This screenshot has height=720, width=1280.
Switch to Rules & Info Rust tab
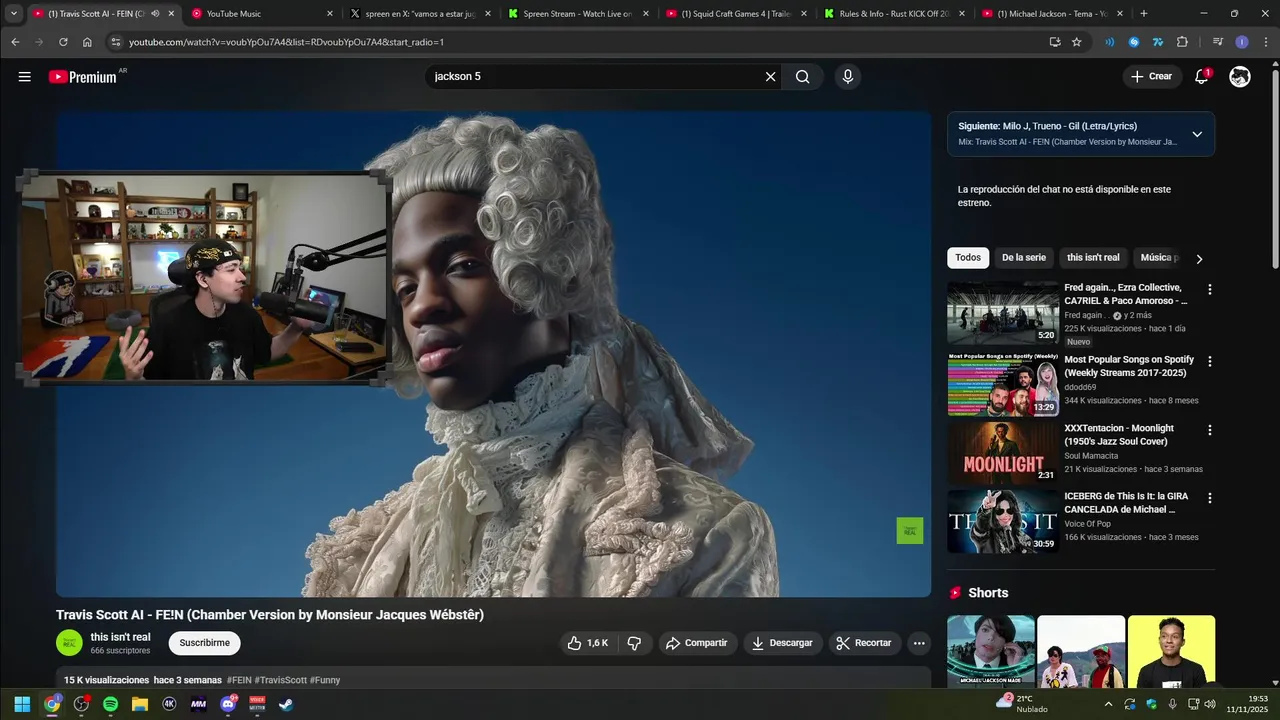click(894, 14)
